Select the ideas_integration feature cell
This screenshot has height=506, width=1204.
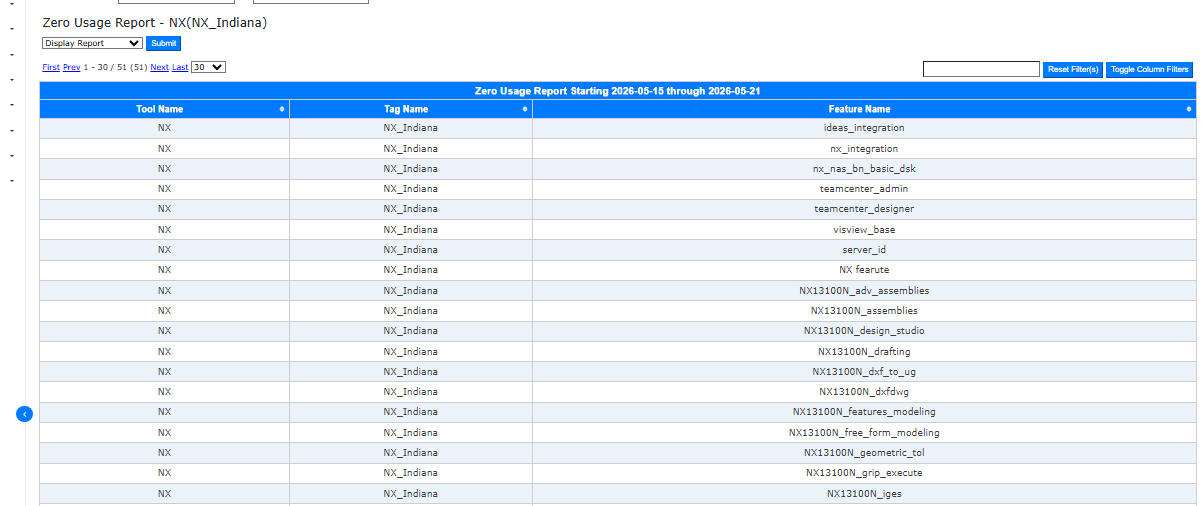(864, 128)
